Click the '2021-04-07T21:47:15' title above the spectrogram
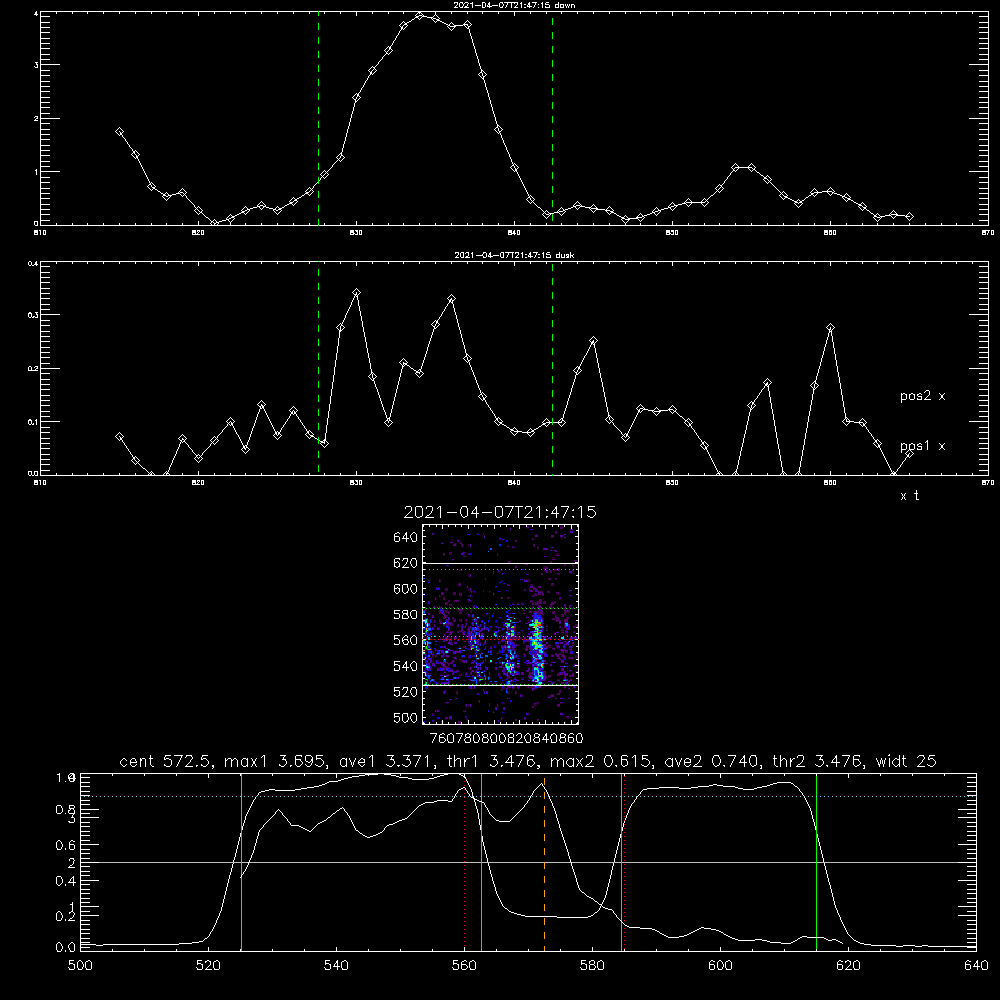 click(x=500, y=512)
